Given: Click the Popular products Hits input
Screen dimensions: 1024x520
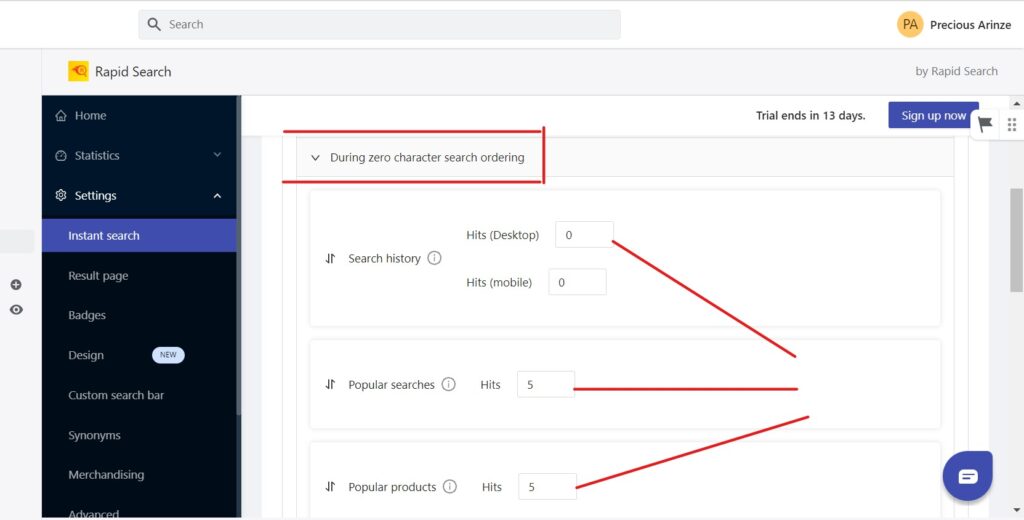Looking at the screenshot, I should point(547,487).
